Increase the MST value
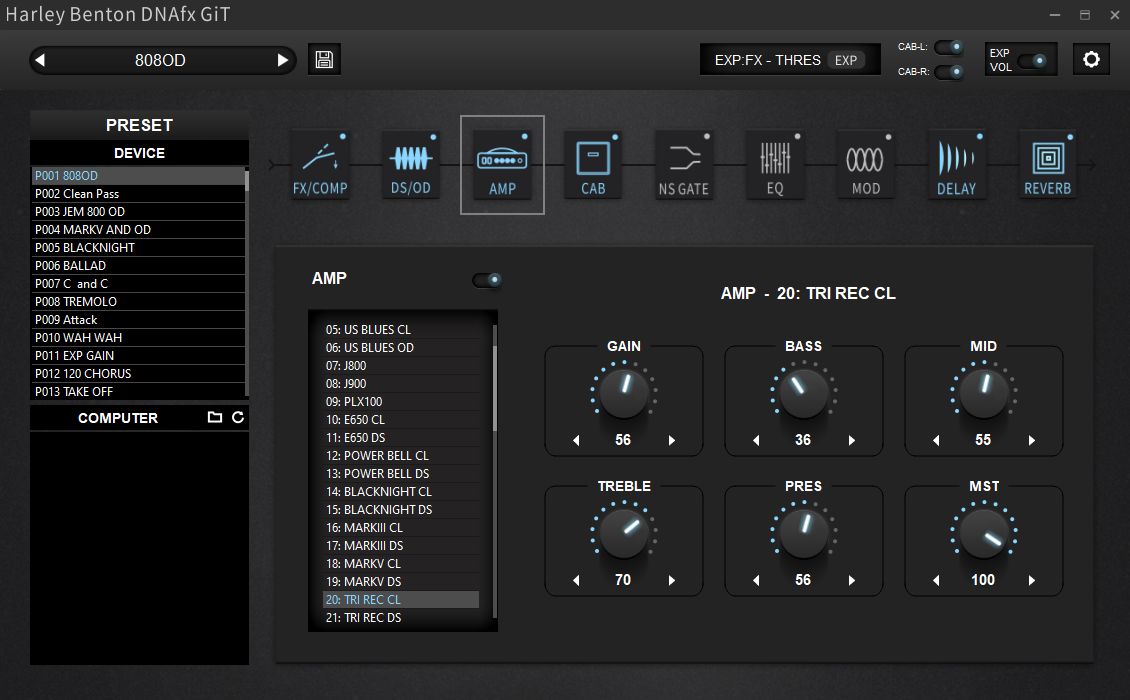 click(x=1032, y=580)
